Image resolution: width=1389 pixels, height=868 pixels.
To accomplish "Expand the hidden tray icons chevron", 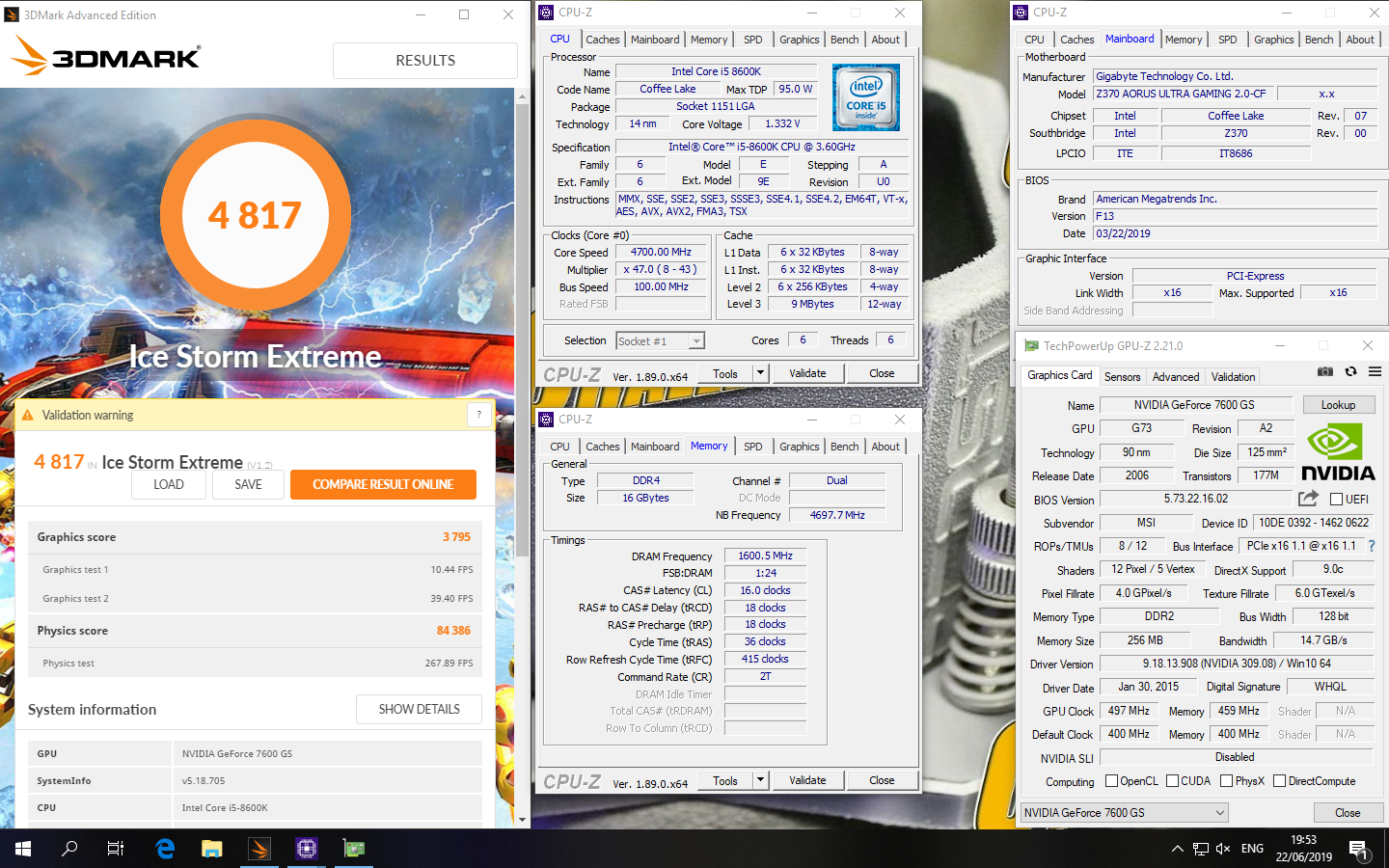I will point(1177,849).
